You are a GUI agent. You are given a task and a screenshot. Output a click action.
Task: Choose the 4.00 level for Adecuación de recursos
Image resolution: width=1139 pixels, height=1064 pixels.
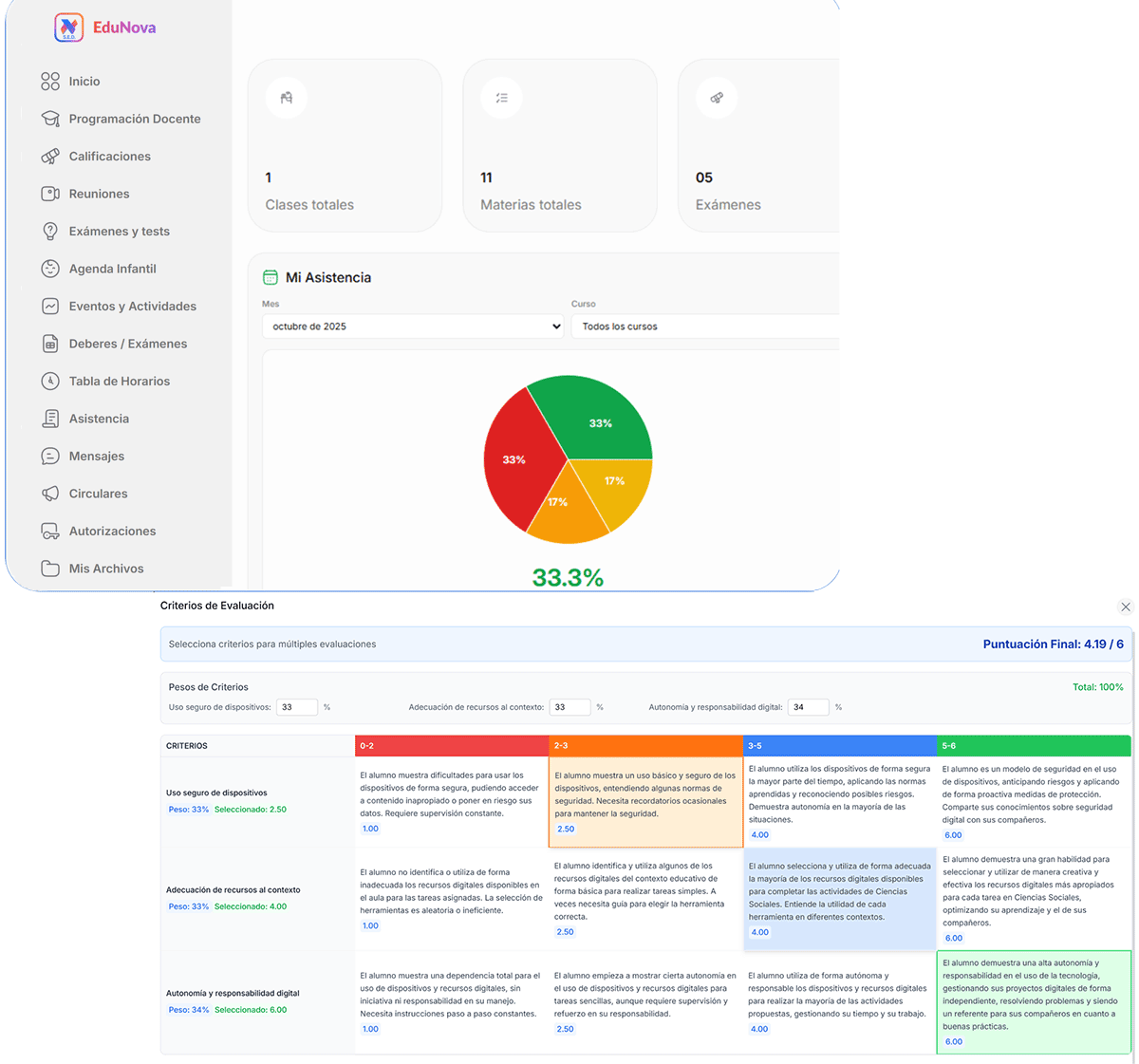pos(840,900)
